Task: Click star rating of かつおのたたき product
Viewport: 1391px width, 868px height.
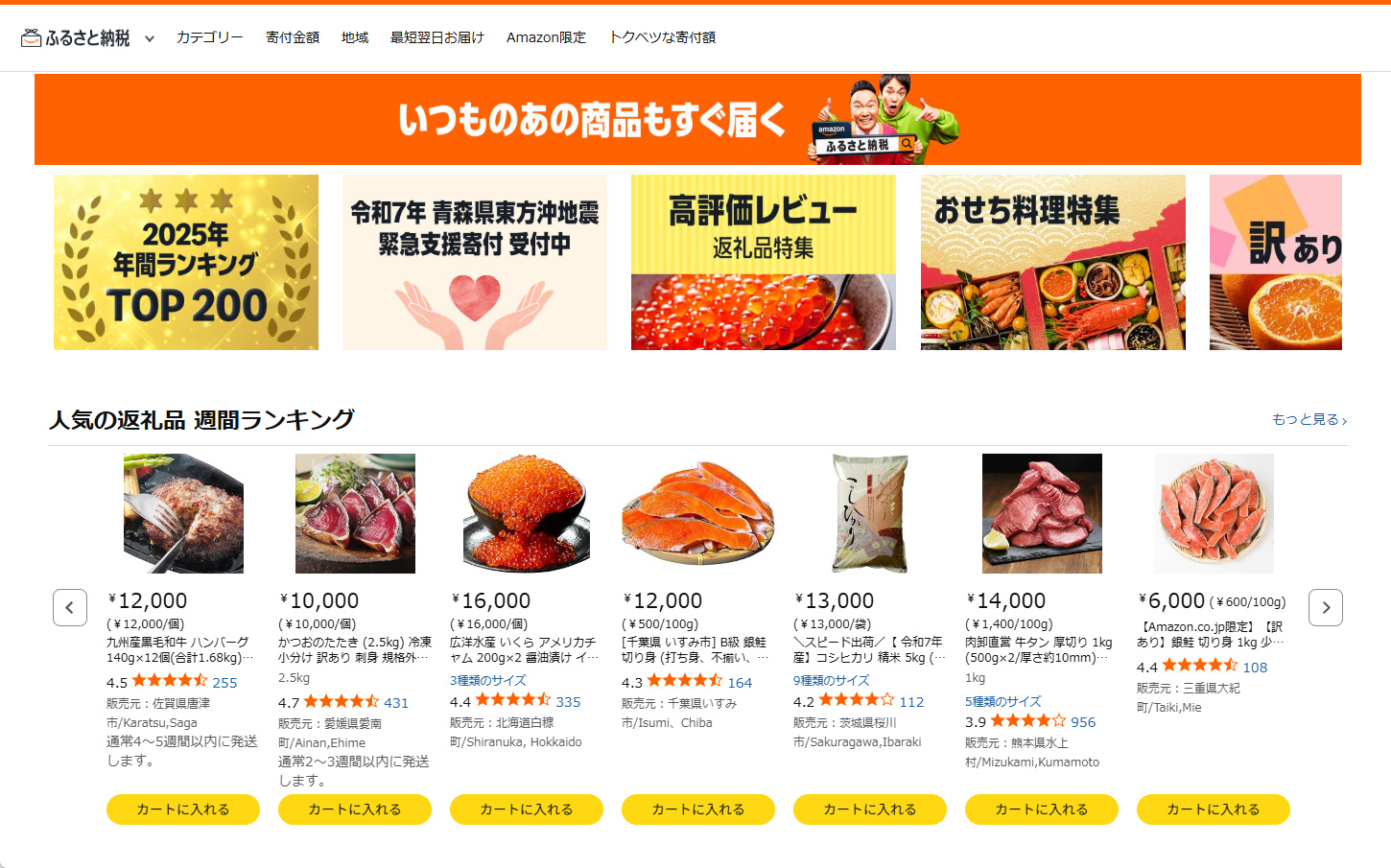Action: click(x=342, y=702)
